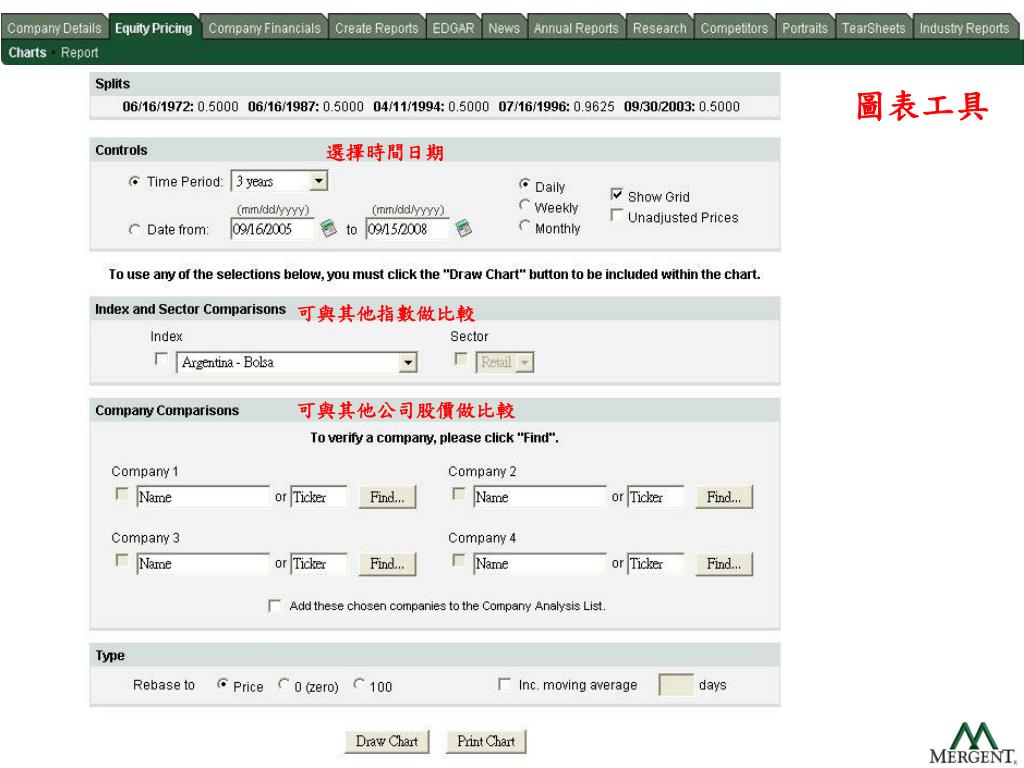The height and width of the screenshot is (768, 1024).
Task: Focus Company 2 Name field
Action: click(540, 497)
